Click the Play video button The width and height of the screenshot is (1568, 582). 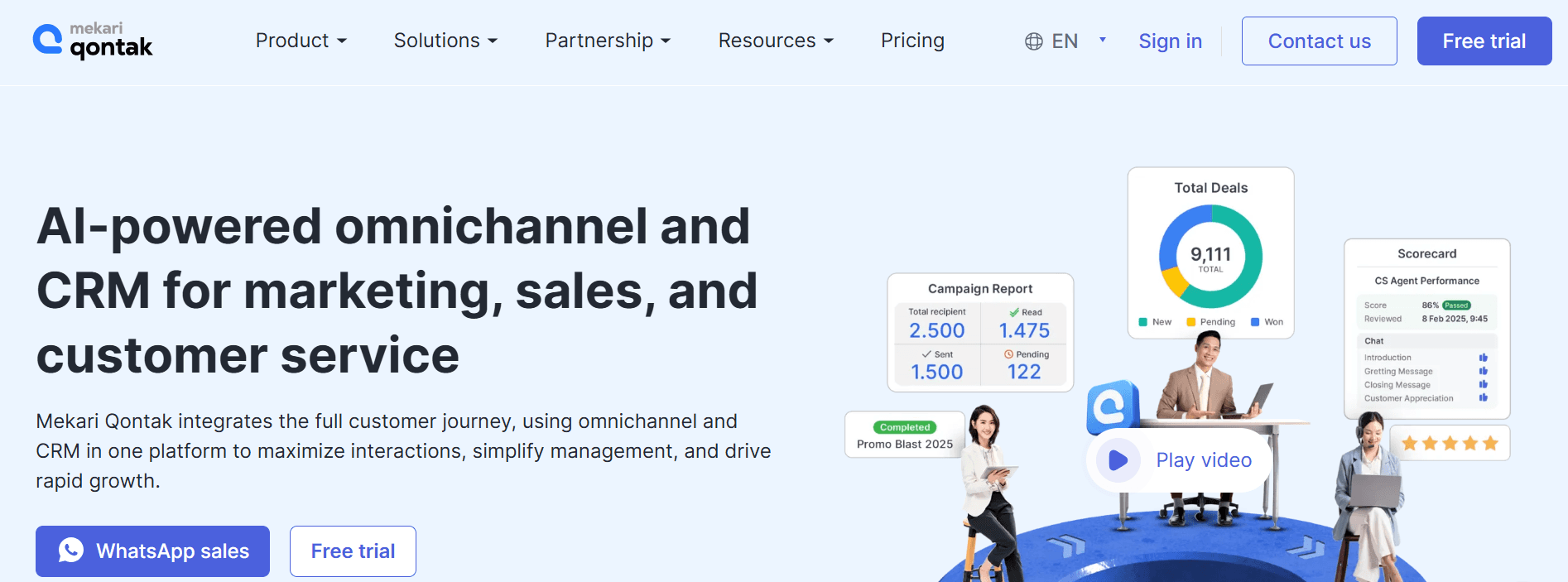click(x=1180, y=460)
